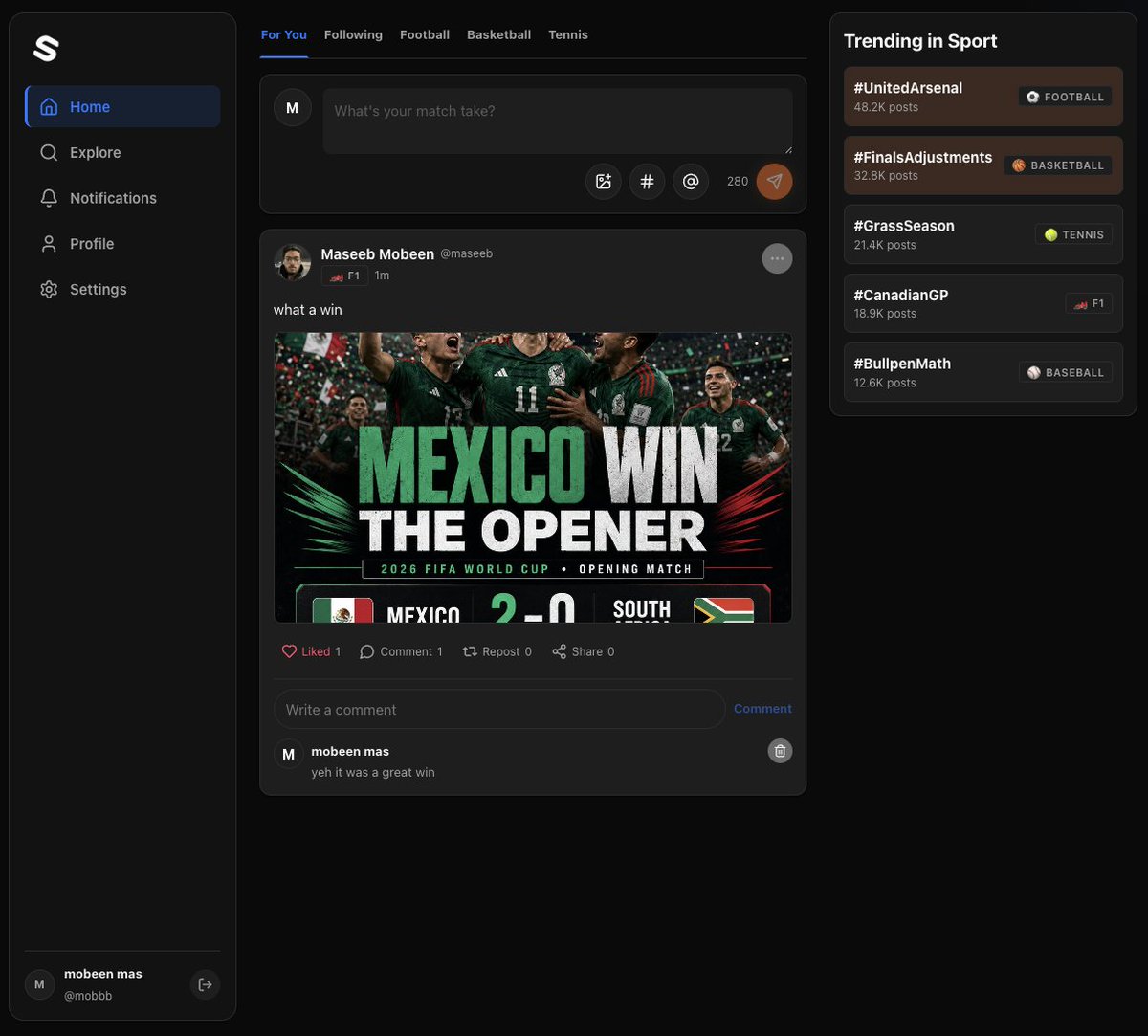The height and width of the screenshot is (1036, 1148).
Task: Focus the "What's your match take?" box
Action: coord(558,121)
